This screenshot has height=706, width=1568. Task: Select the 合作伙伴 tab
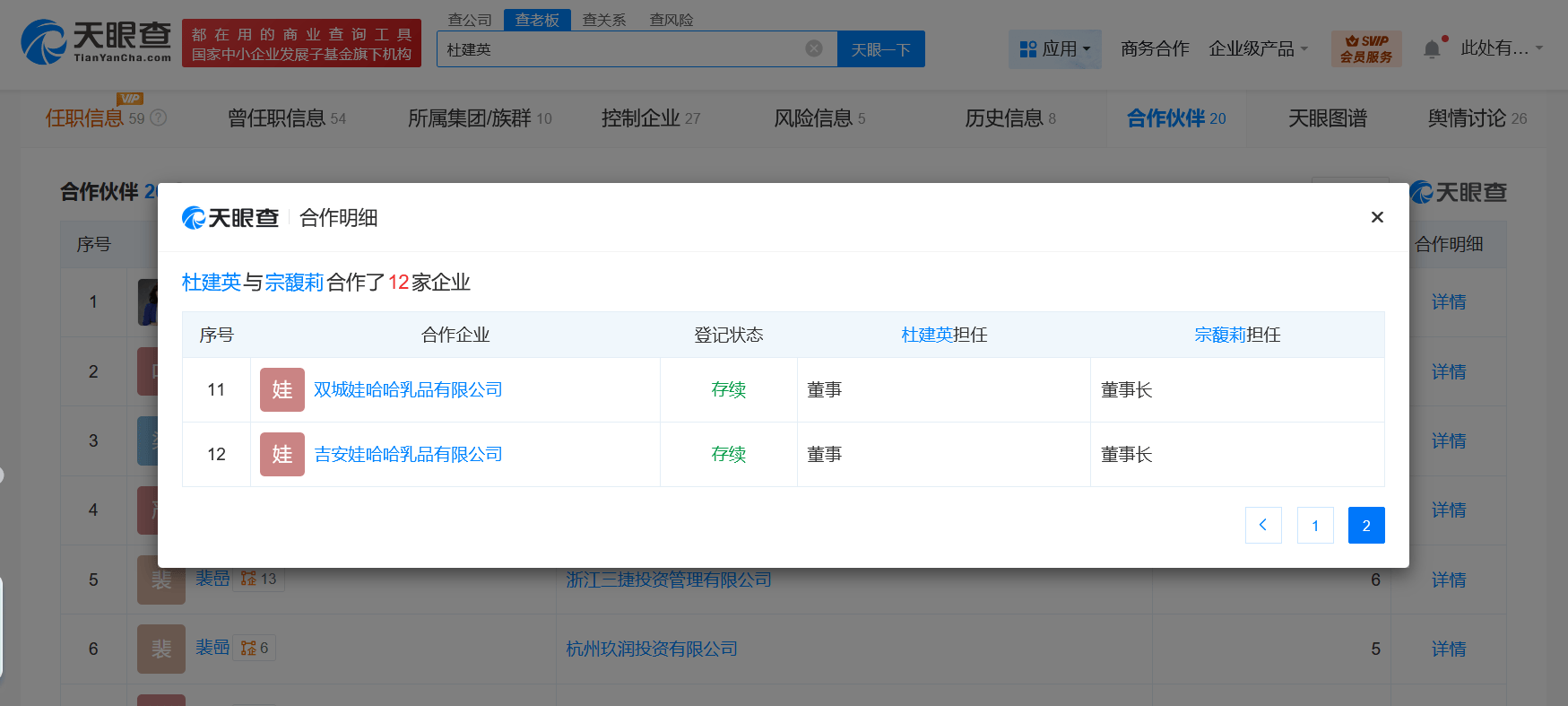click(1175, 118)
